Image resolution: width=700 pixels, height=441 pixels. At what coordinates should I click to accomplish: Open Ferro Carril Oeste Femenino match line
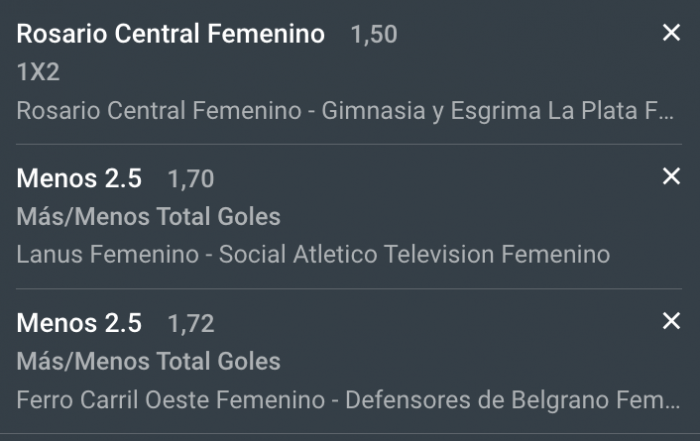(x=170, y=400)
